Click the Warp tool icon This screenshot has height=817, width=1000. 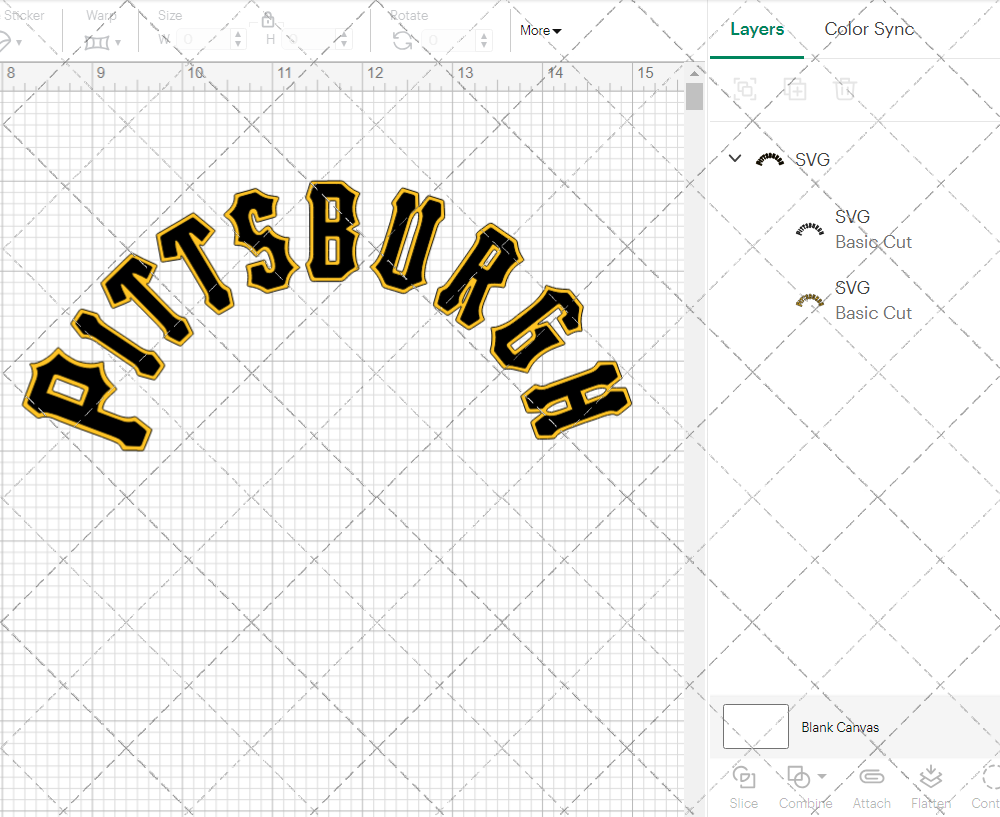(x=97, y=42)
